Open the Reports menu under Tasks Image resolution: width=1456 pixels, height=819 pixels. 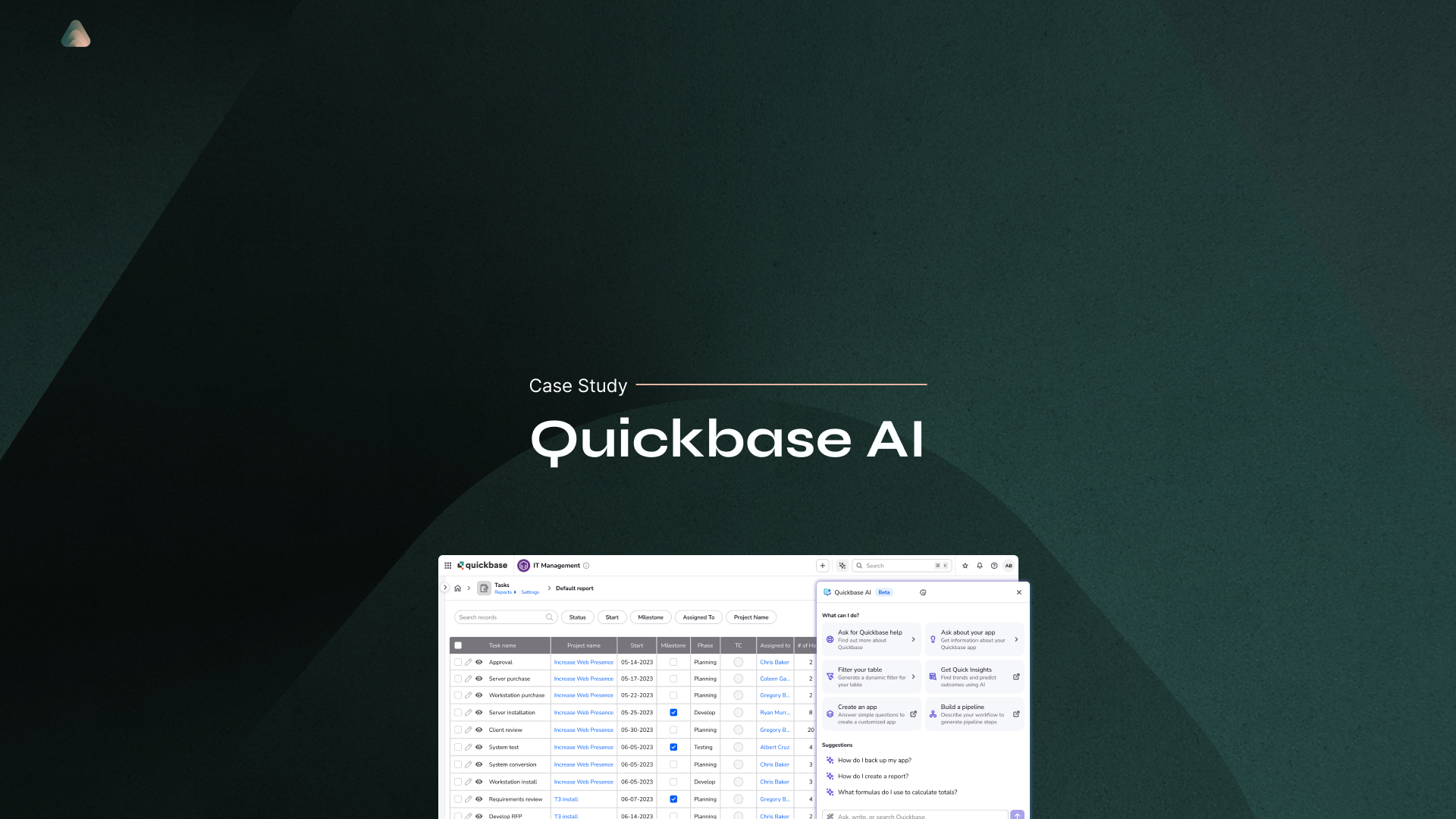point(504,592)
